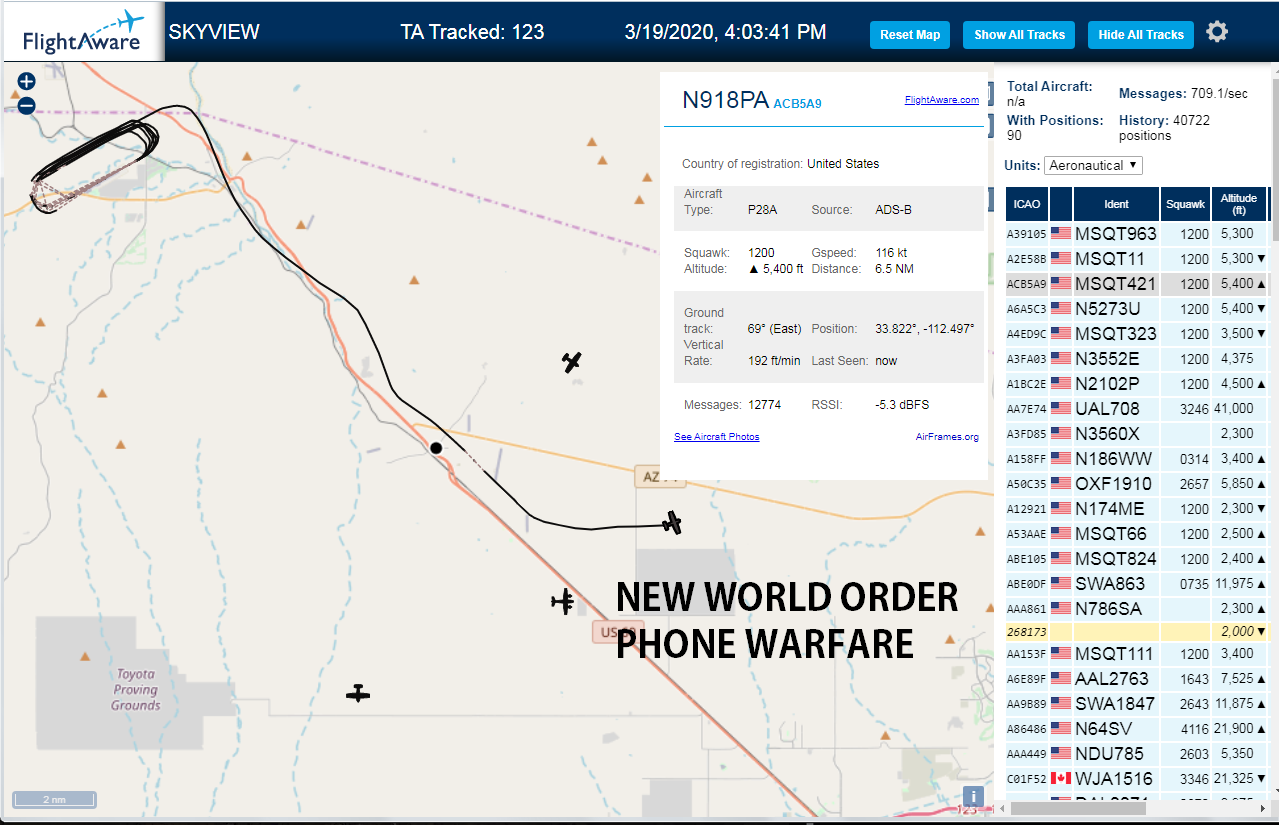Click the Canadian flag in the WJA1516 row

pos(1061,779)
